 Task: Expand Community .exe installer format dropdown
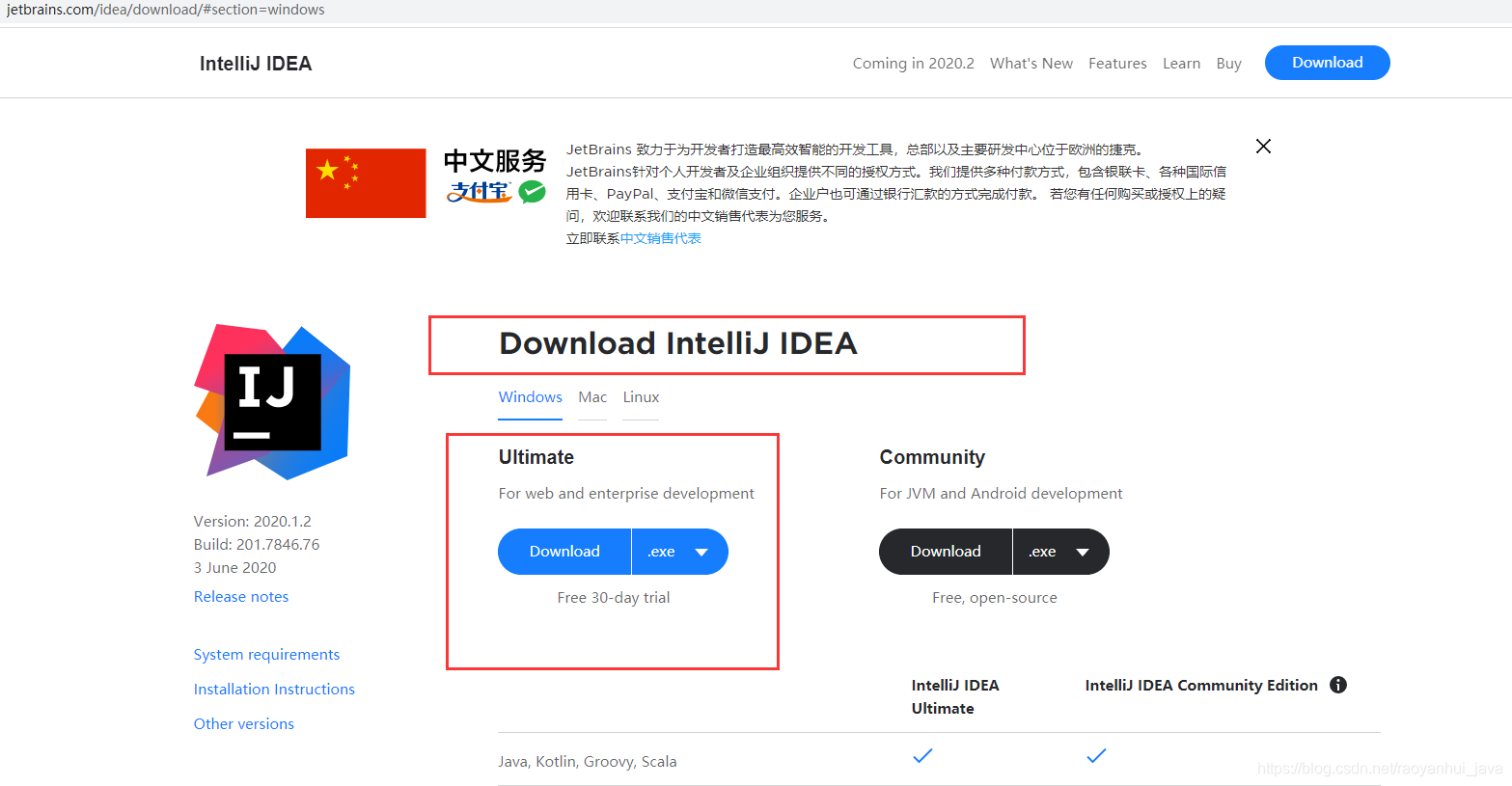click(x=1060, y=552)
